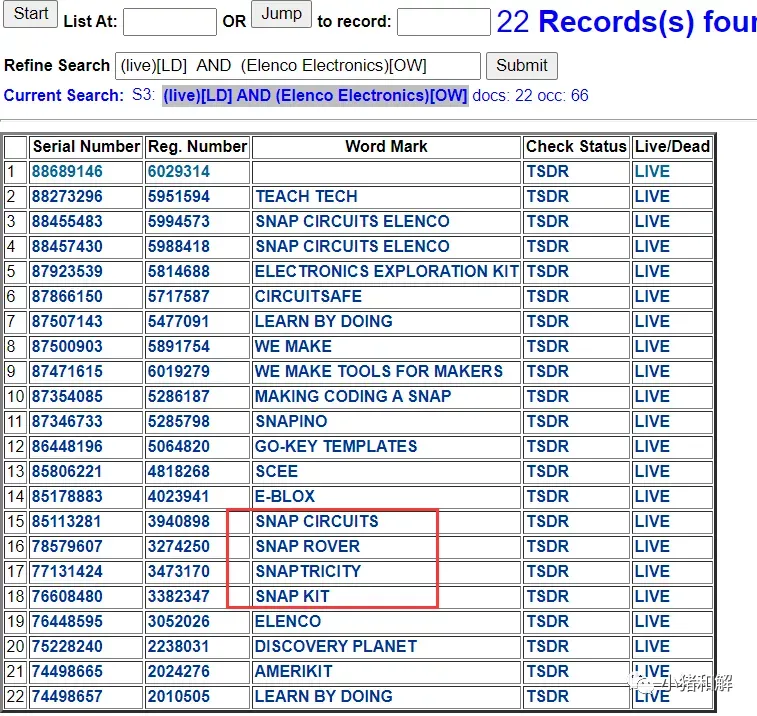Open the ELENCO word mark

288,621
